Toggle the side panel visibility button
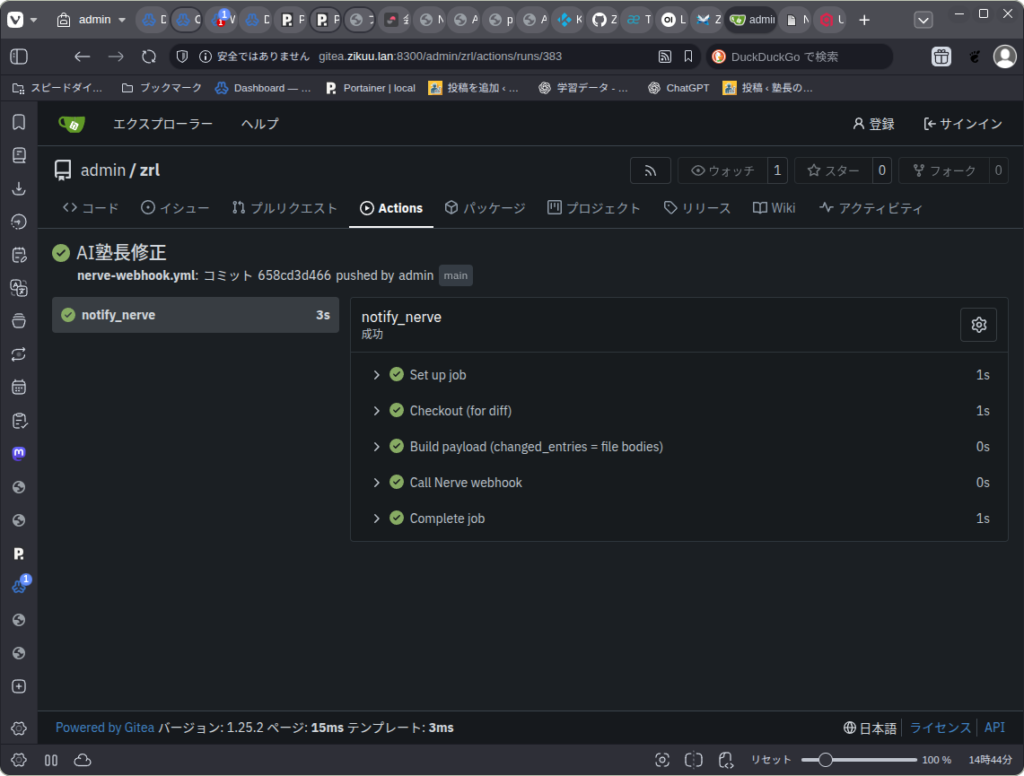Viewport: 1024px width, 776px height. point(18,57)
